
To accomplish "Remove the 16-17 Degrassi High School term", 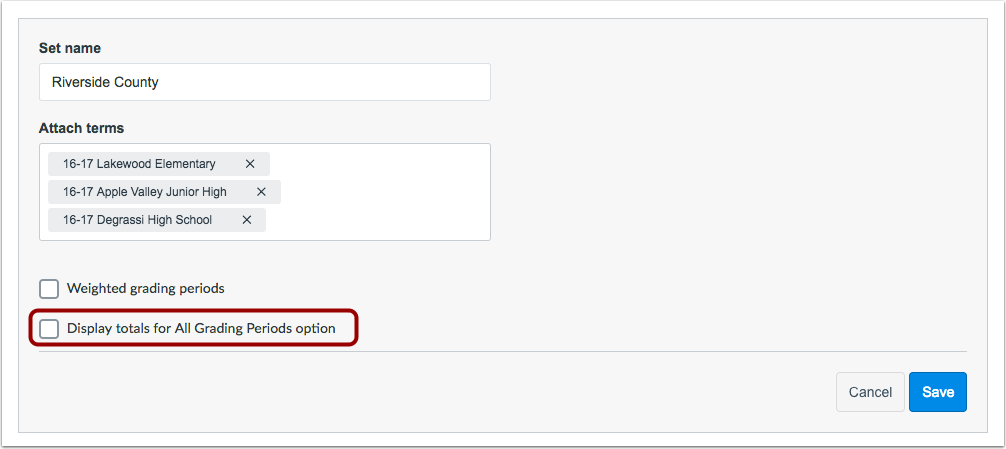I will tap(246, 220).
